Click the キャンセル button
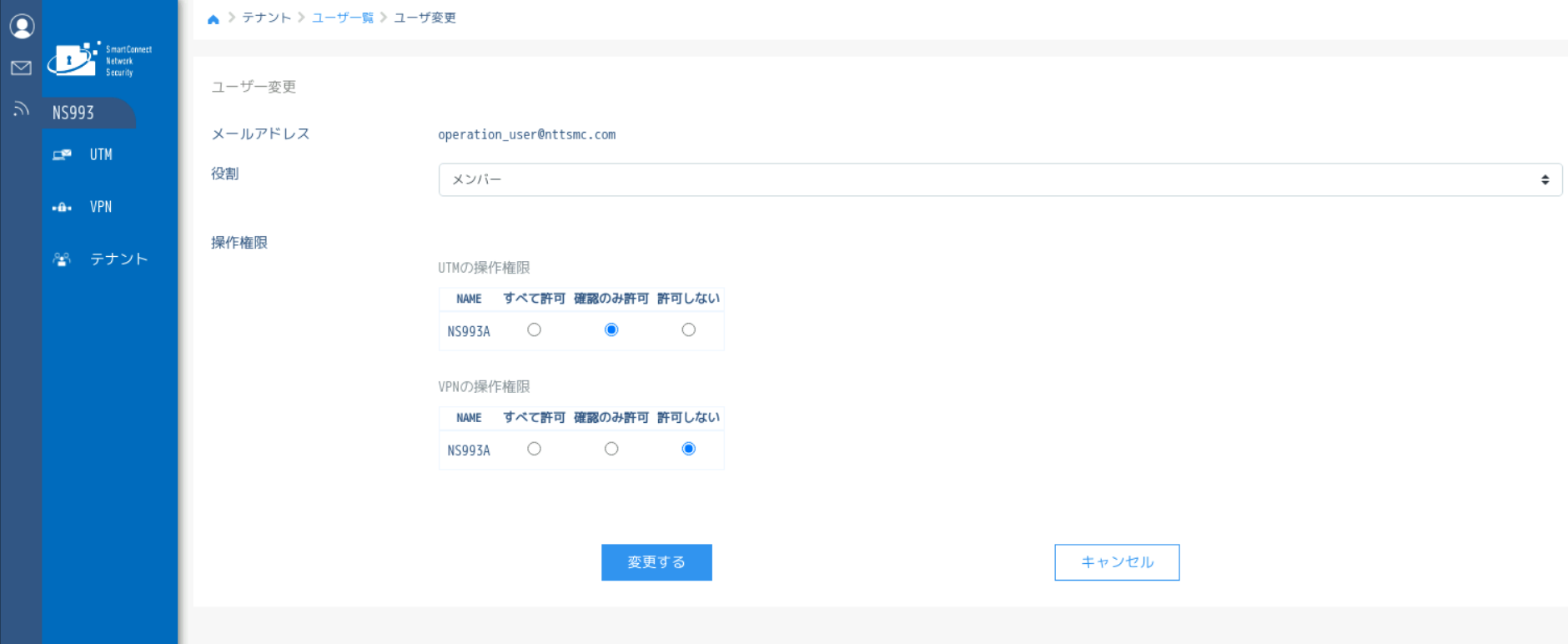Viewport: 1568px width, 644px height. [x=1117, y=562]
